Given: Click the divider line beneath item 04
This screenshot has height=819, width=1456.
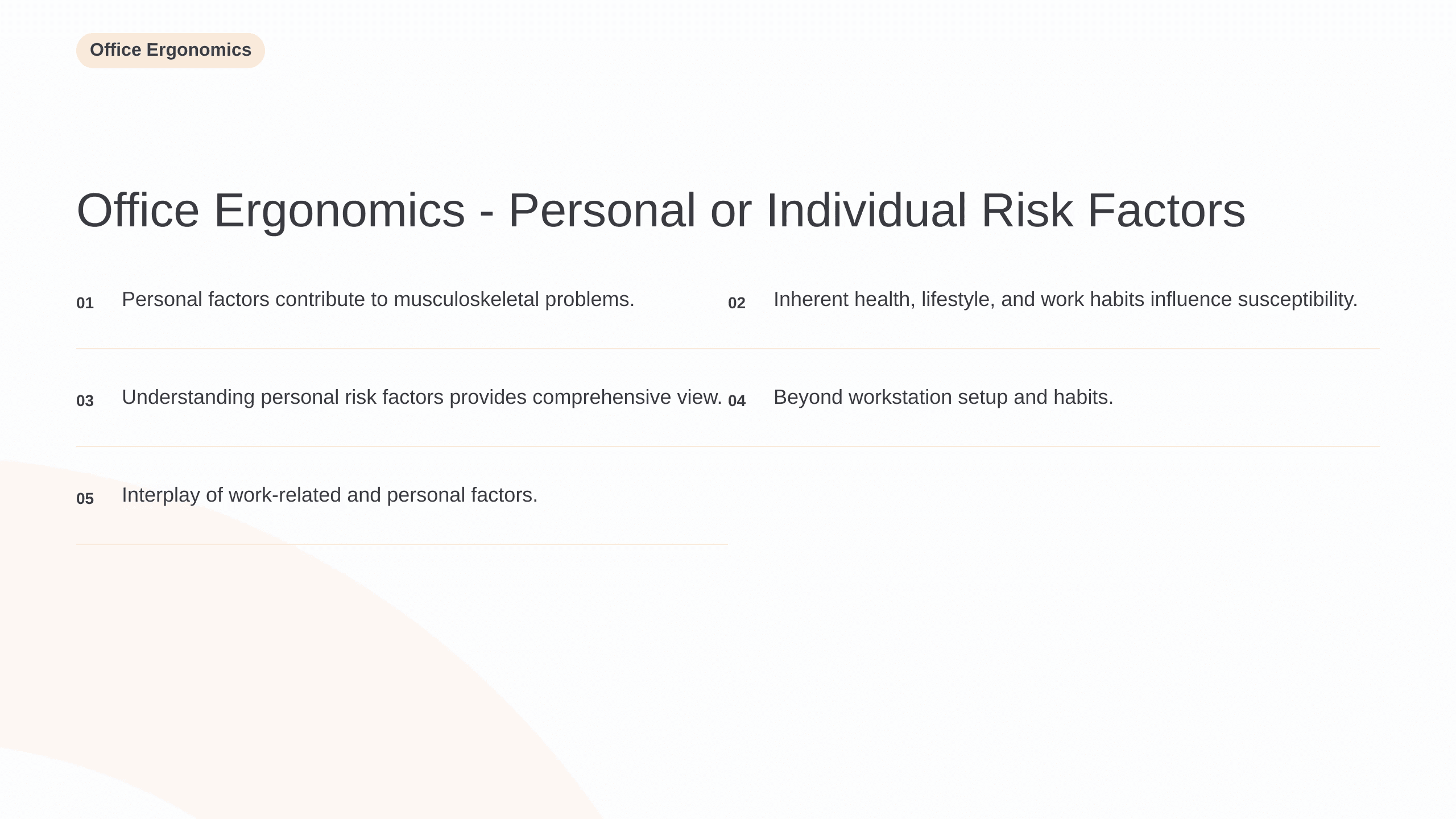Looking at the screenshot, I should tap(1054, 446).
